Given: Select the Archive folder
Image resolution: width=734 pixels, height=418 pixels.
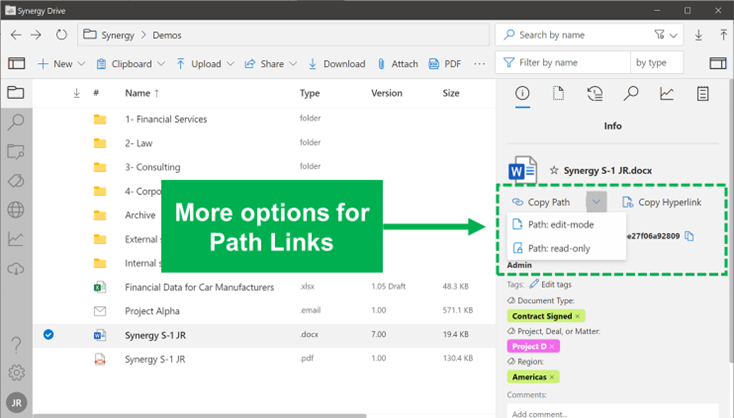Looking at the screenshot, I should (x=140, y=215).
